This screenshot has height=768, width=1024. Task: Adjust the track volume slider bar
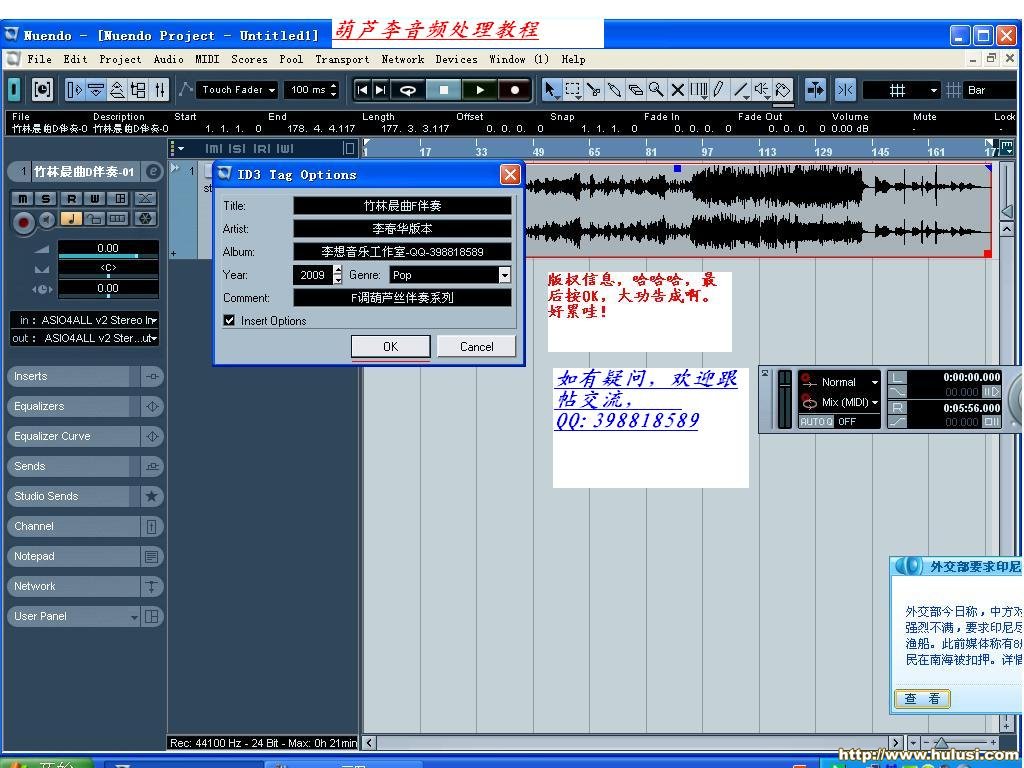(x=108, y=256)
